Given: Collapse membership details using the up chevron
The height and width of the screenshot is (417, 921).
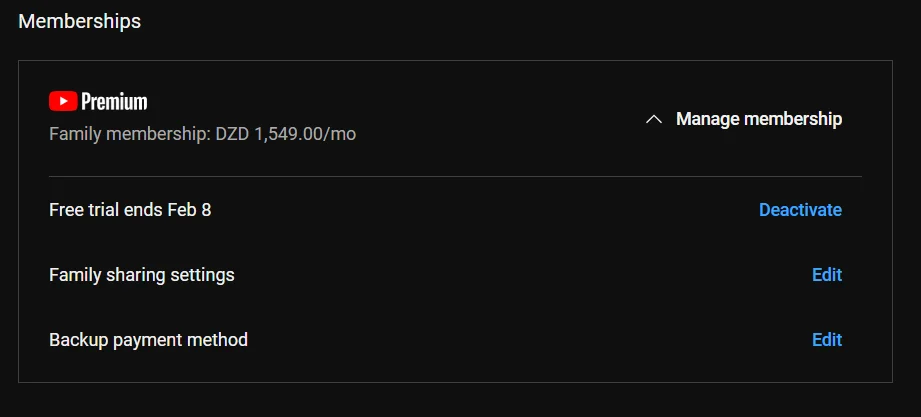Looking at the screenshot, I should click(x=654, y=119).
